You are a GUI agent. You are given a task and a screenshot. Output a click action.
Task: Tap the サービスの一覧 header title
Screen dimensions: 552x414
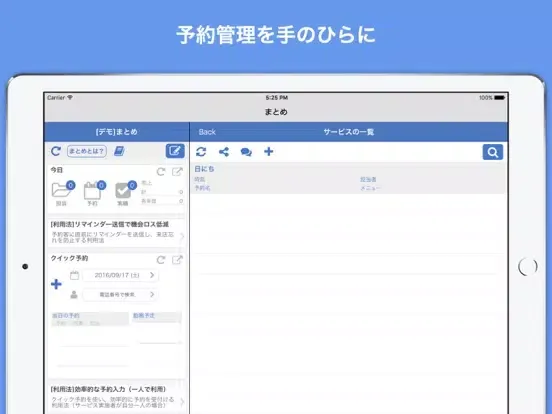[x=349, y=132]
